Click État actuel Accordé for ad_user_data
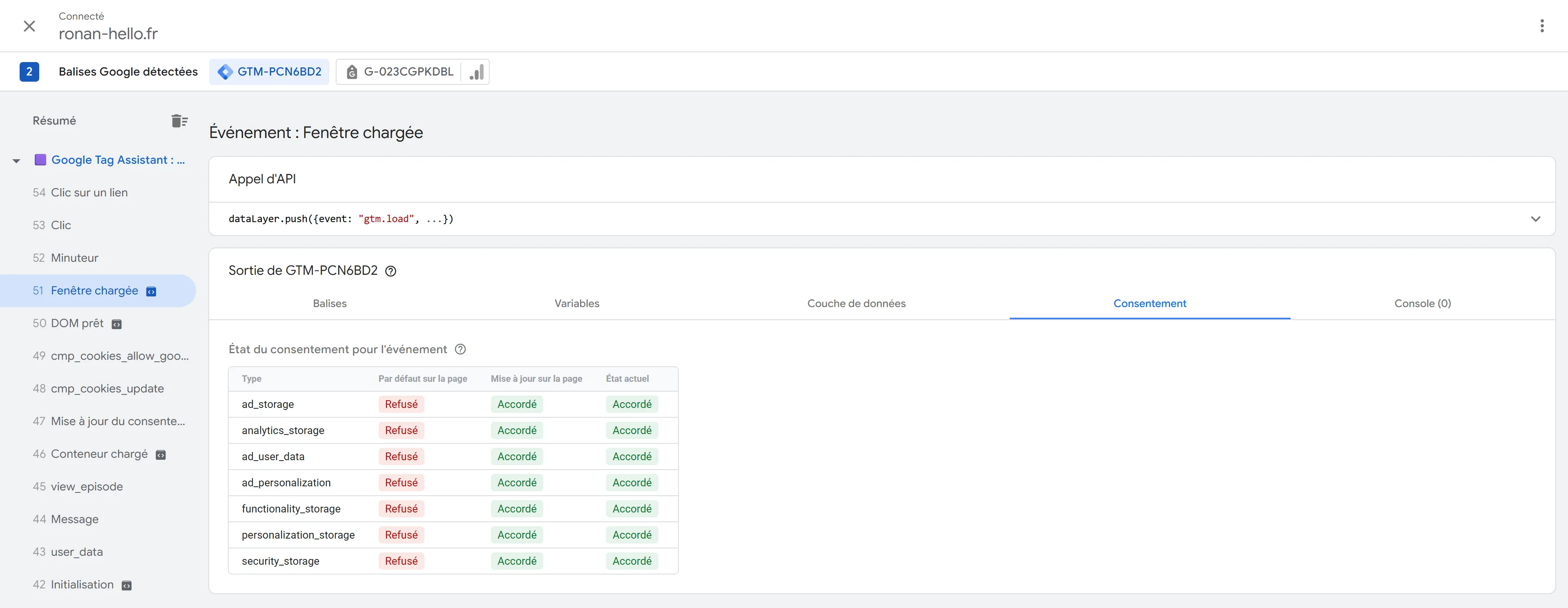Image resolution: width=1568 pixels, height=608 pixels. [632, 457]
